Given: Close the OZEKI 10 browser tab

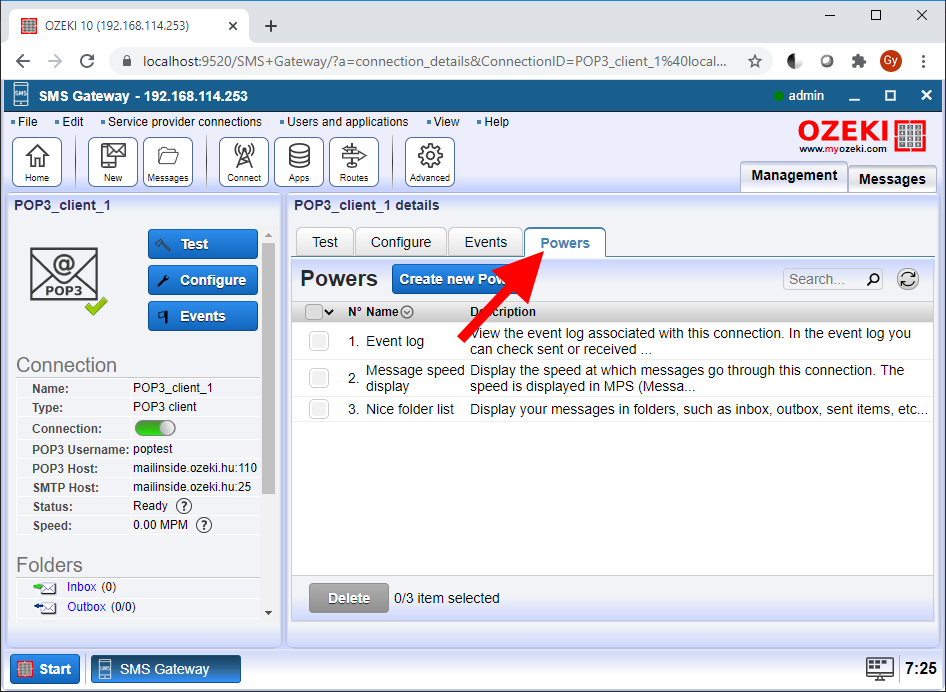Looking at the screenshot, I should pyautogui.click(x=233, y=26).
